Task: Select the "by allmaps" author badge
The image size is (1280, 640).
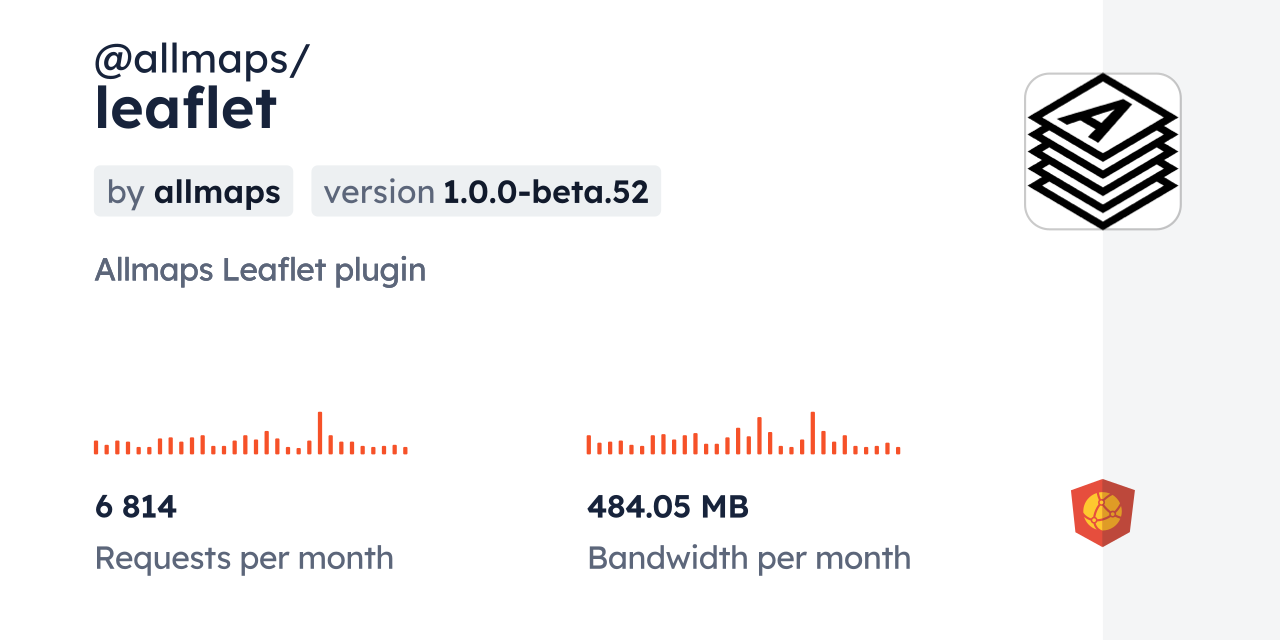Action: coord(193,191)
